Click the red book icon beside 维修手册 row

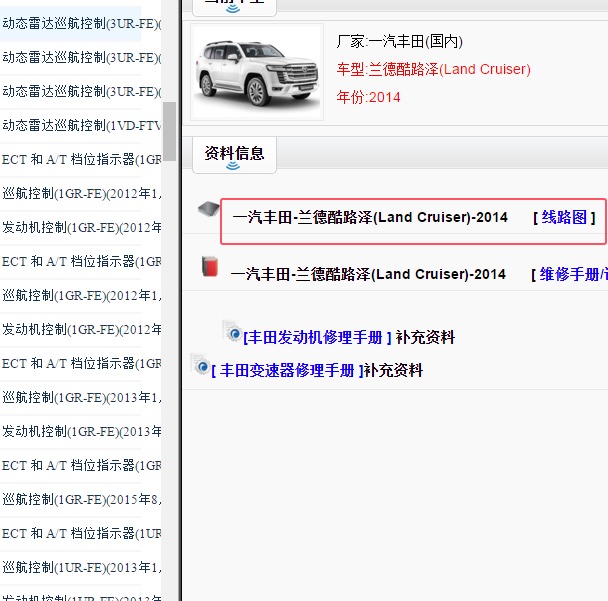point(210,267)
